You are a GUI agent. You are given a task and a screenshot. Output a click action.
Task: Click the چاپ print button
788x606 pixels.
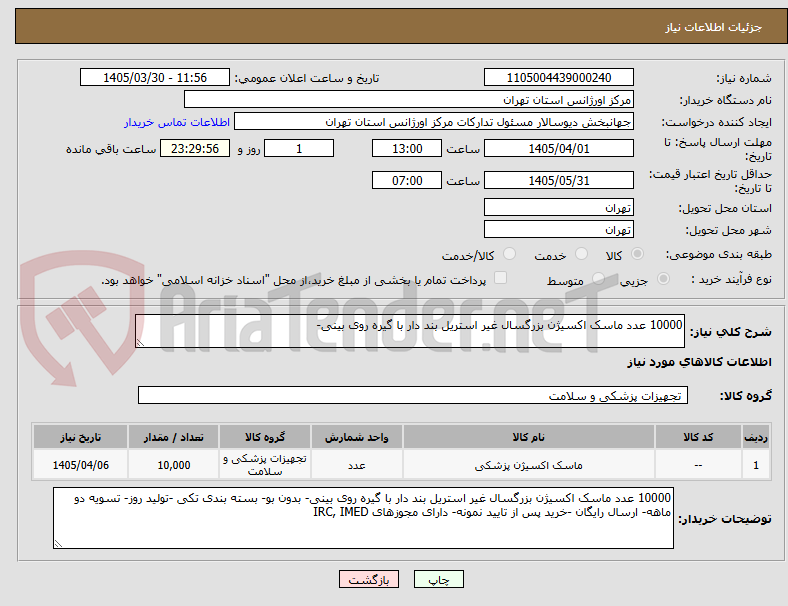(x=439, y=579)
